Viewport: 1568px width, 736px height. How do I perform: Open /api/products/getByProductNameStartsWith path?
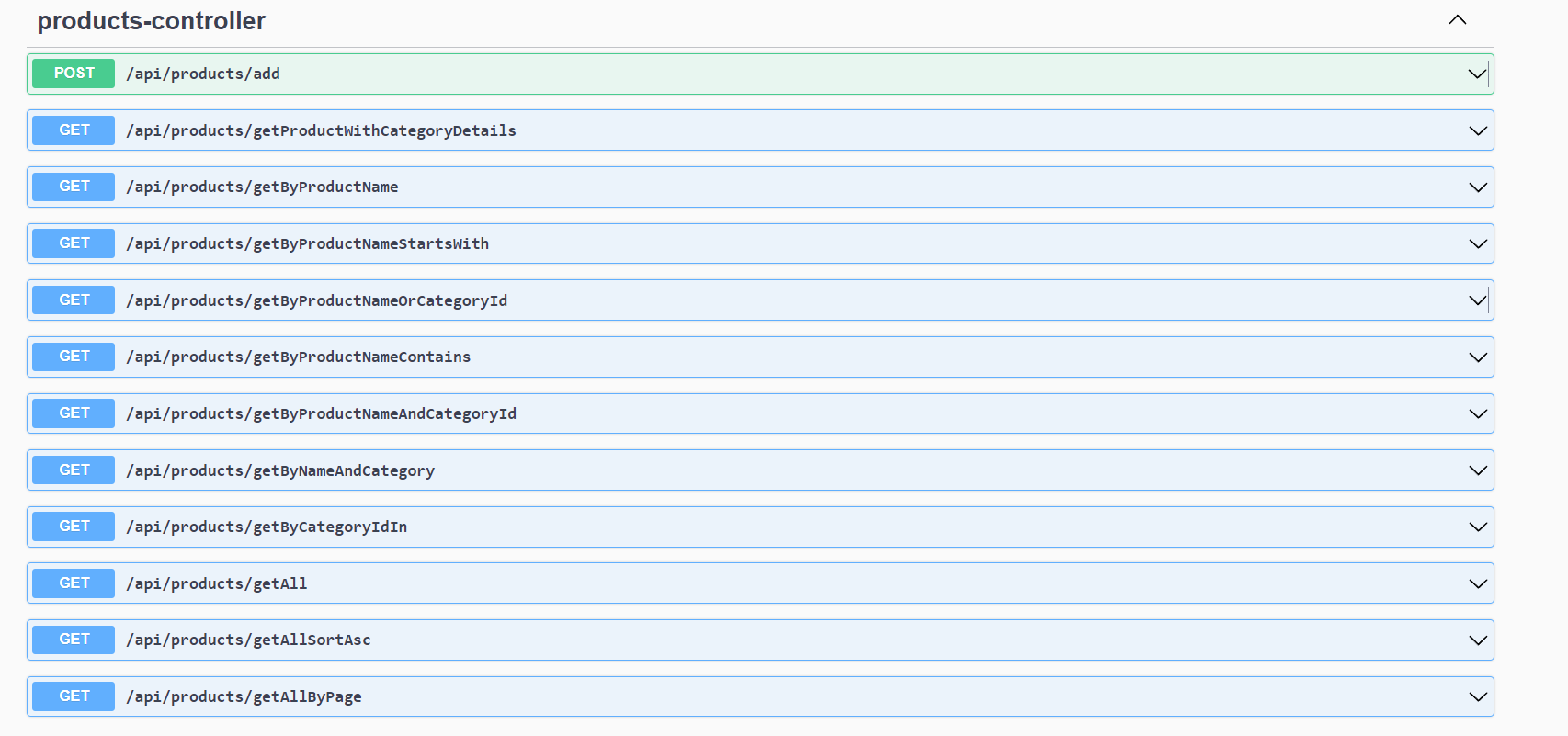(307, 243)
